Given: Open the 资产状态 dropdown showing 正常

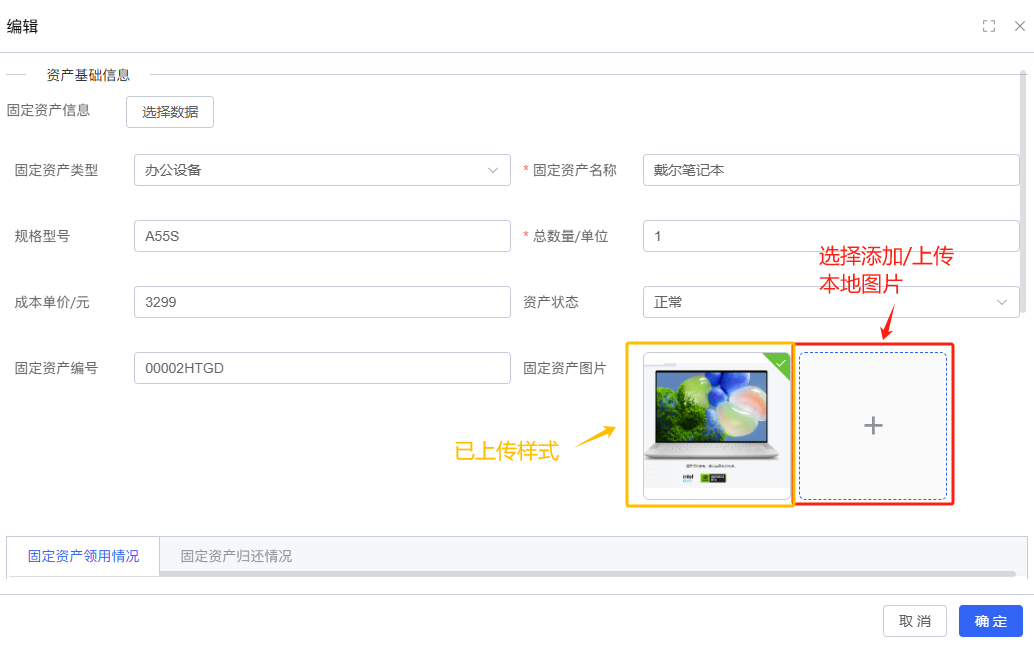Looking at the screenshot, I should pyautogui.click(x=830, y=302).
